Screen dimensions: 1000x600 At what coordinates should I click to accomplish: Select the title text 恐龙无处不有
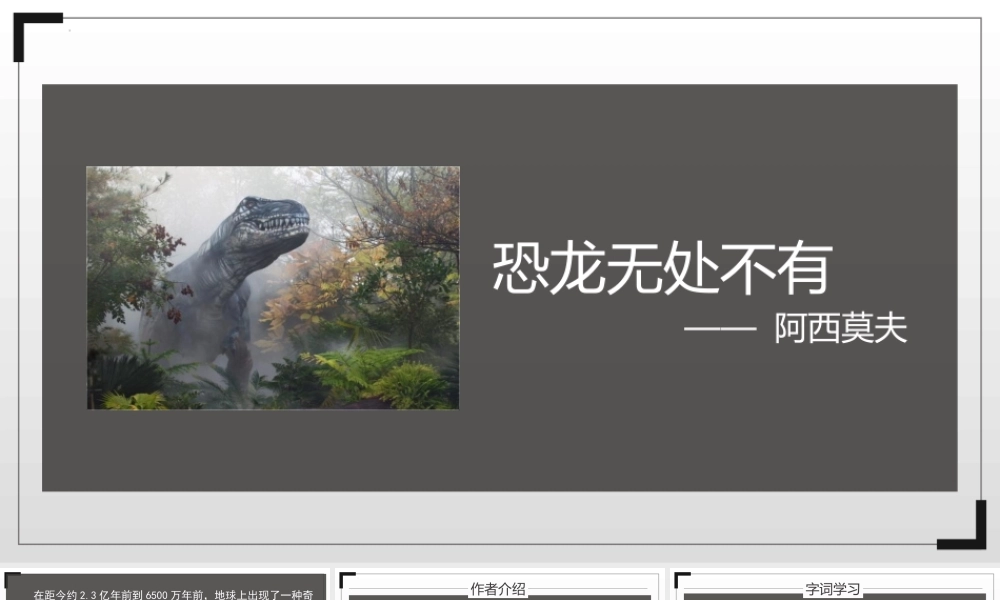point(663,268)
